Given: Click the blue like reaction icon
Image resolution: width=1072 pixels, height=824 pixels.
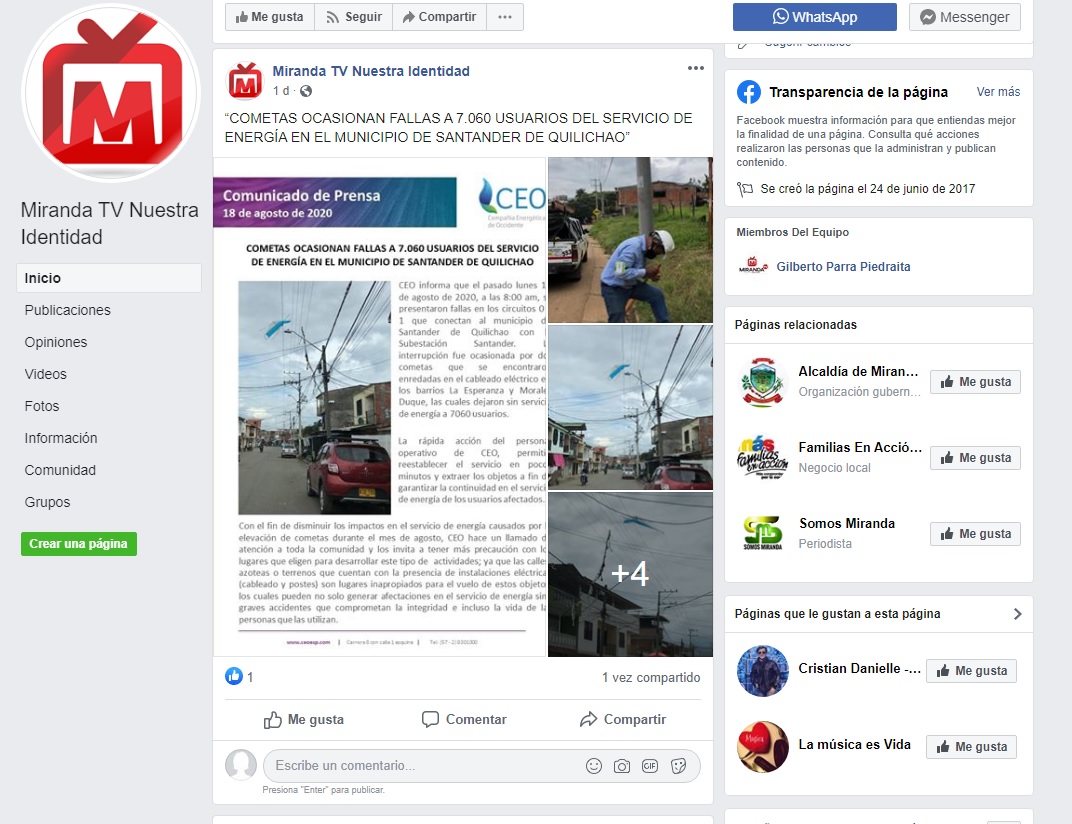Looking at the screenshot, I should 234,676.
